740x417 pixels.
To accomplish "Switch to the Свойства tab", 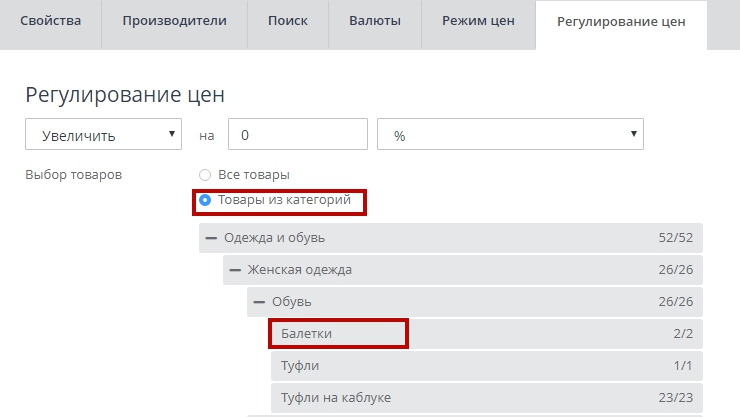I will 50,22.
